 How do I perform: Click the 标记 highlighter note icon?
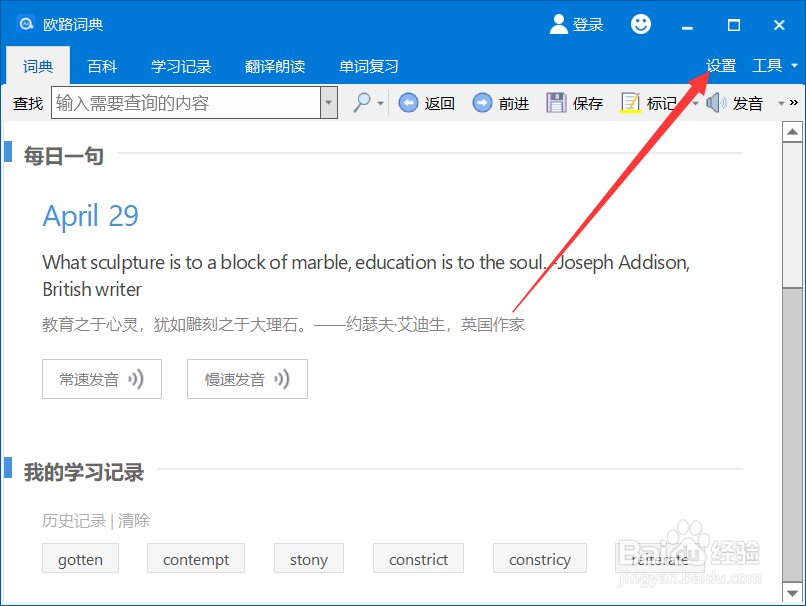tap(630, 103)
